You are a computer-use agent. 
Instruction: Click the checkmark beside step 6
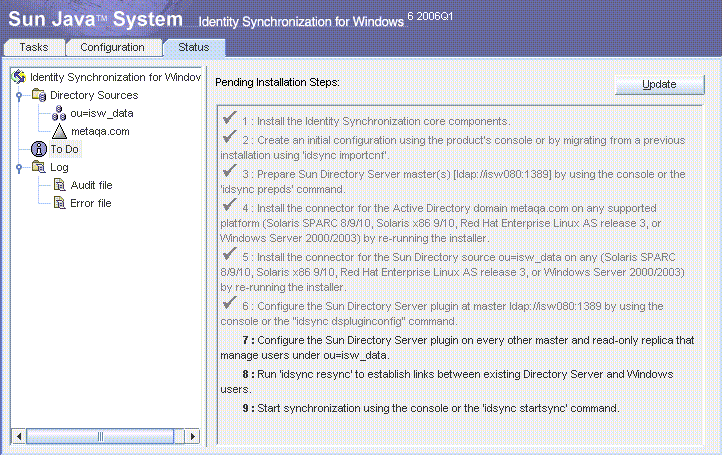click(x=229, y=303)
